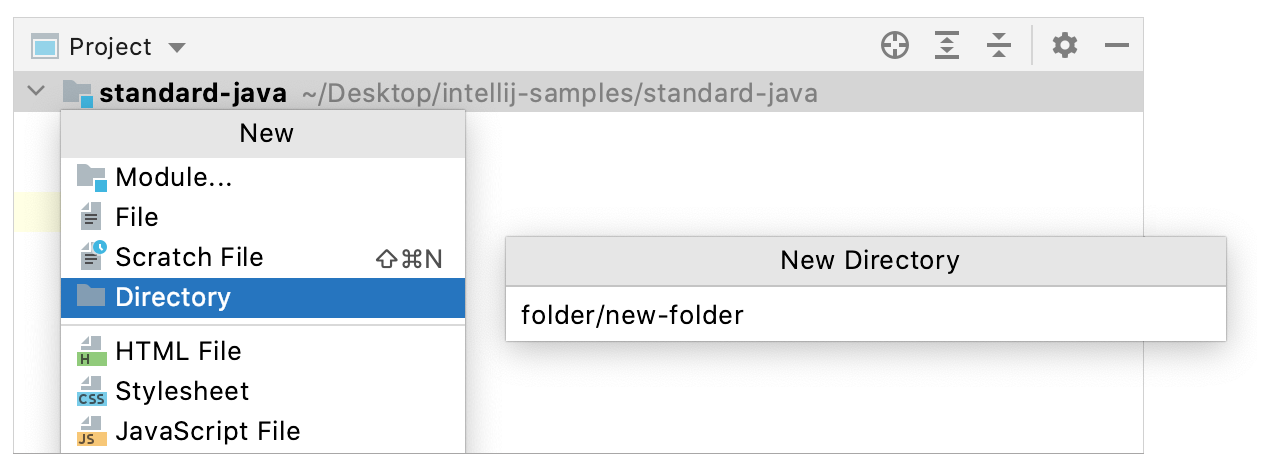Select File in the New menu

(x=137, y=217)
